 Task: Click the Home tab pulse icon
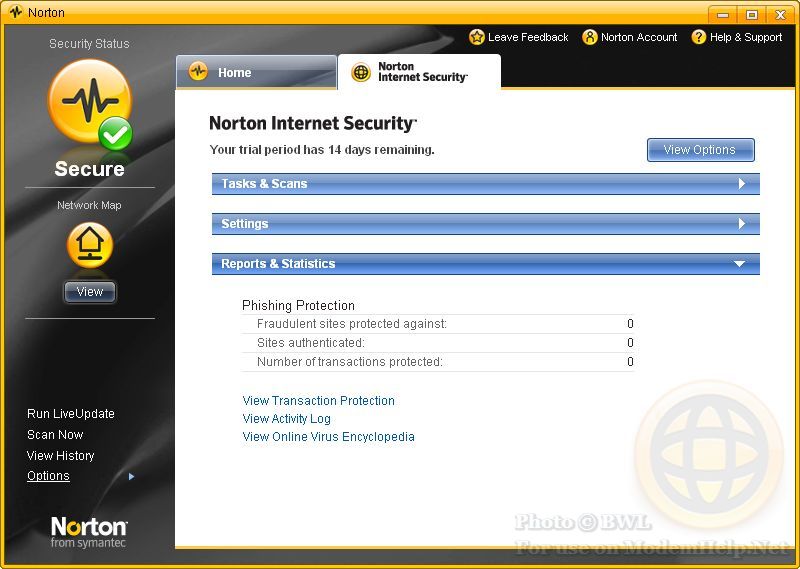point(198,71)
